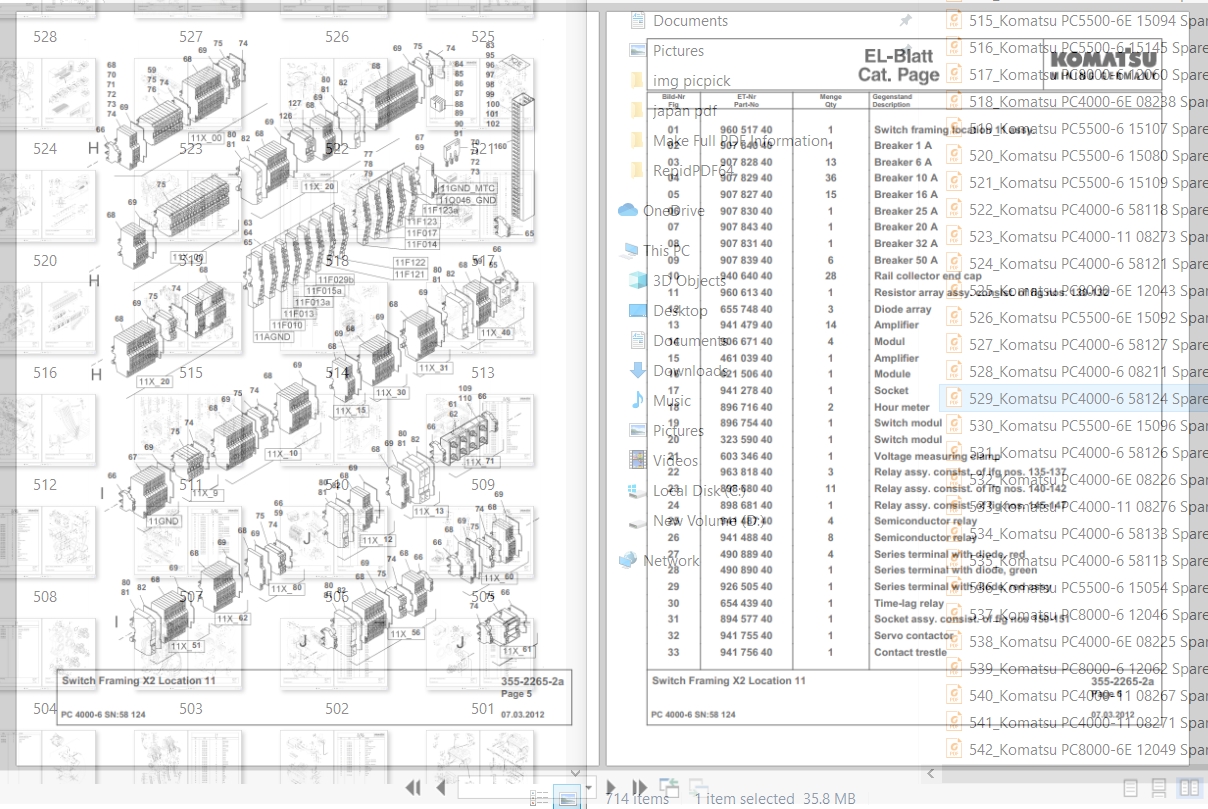Click the Network icon in navigation pane
The height and width of the screenshot is (809, 1208).
[x=628, y=560]
